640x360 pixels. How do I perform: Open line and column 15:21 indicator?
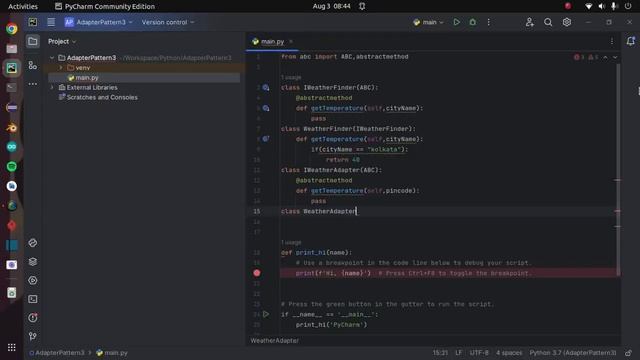tap(440, 353)
